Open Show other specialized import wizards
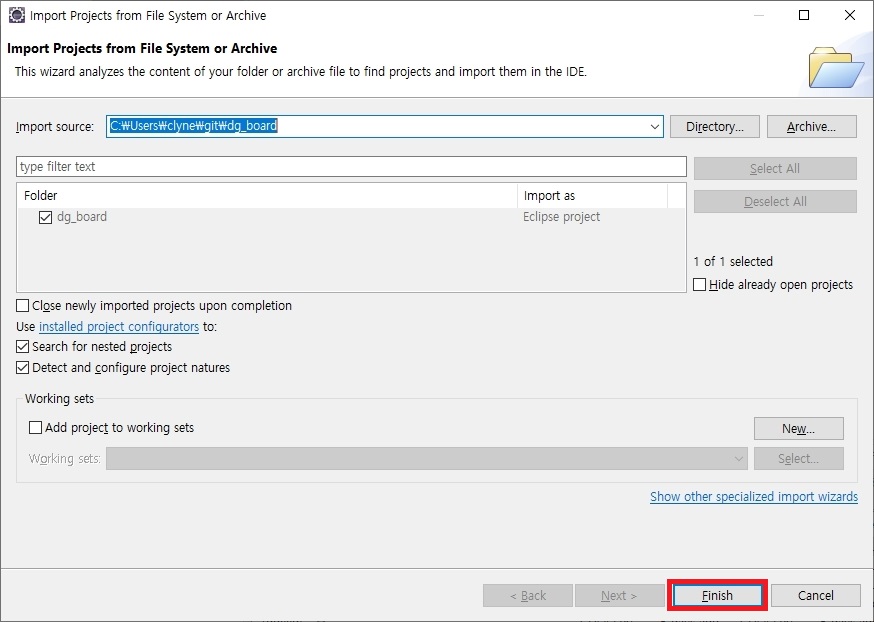This screenshot has height=622, width=874. click(x=754, y=497)
